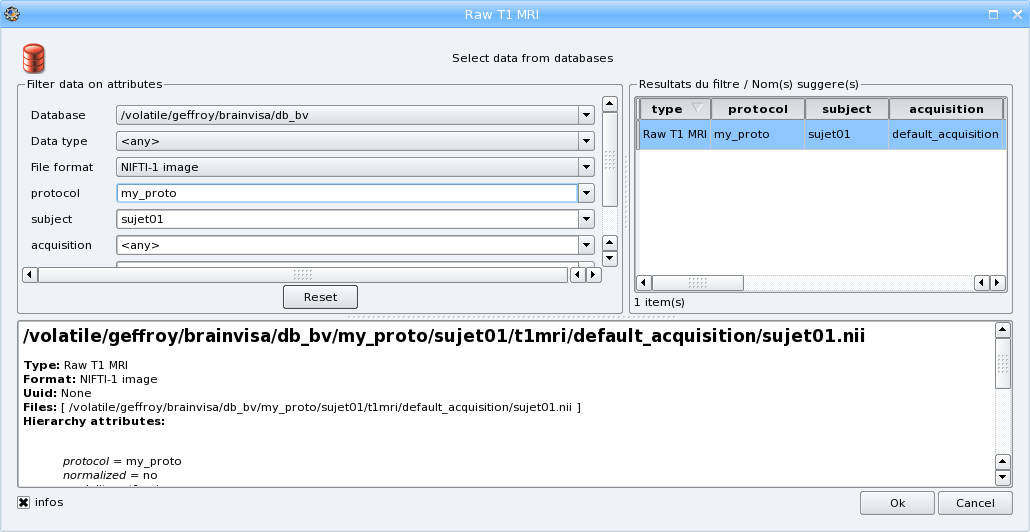1030x532 pixels.
Task: Toggle the infos checkbox
Action: 23,502
